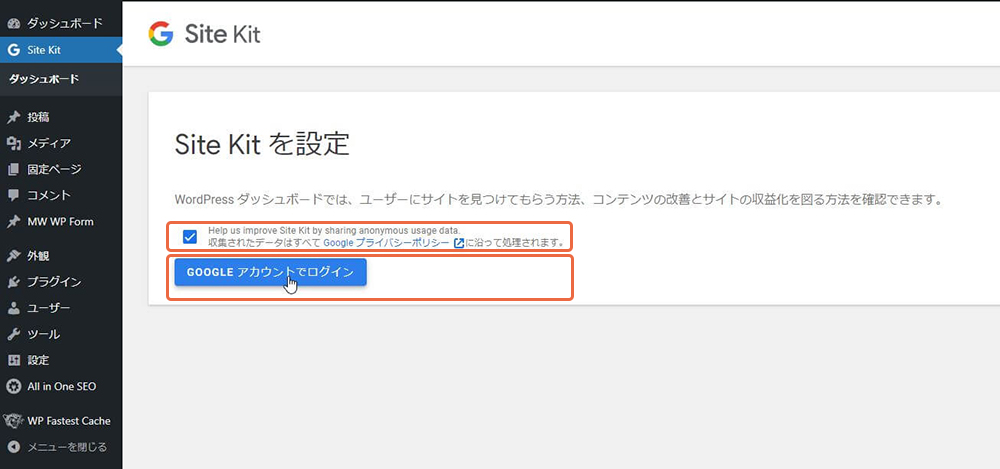
Task: Open the 投稿 menu
Action: pyautogui.click(x=61, y=117)
